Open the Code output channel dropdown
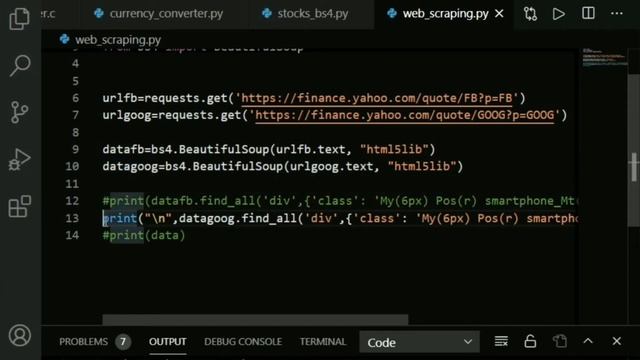This screenshot has width=640, height=360. (x=419, y=342)
